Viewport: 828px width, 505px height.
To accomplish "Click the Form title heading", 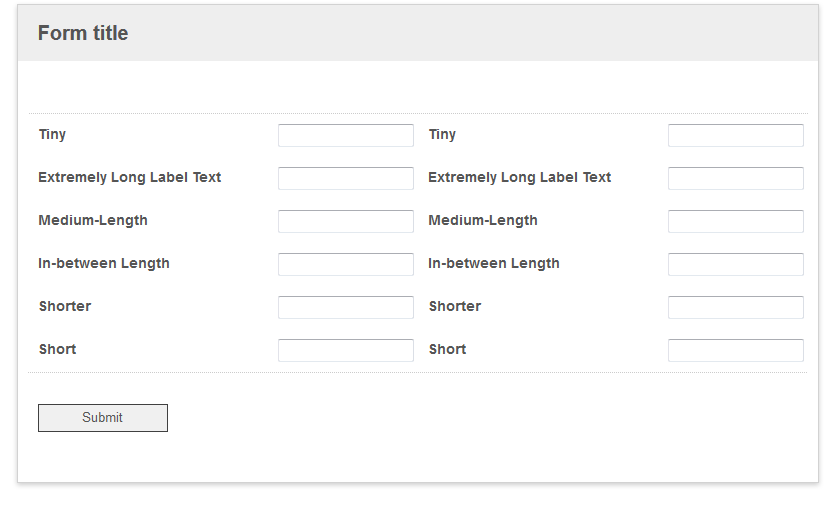I will [x=83, y=33].
